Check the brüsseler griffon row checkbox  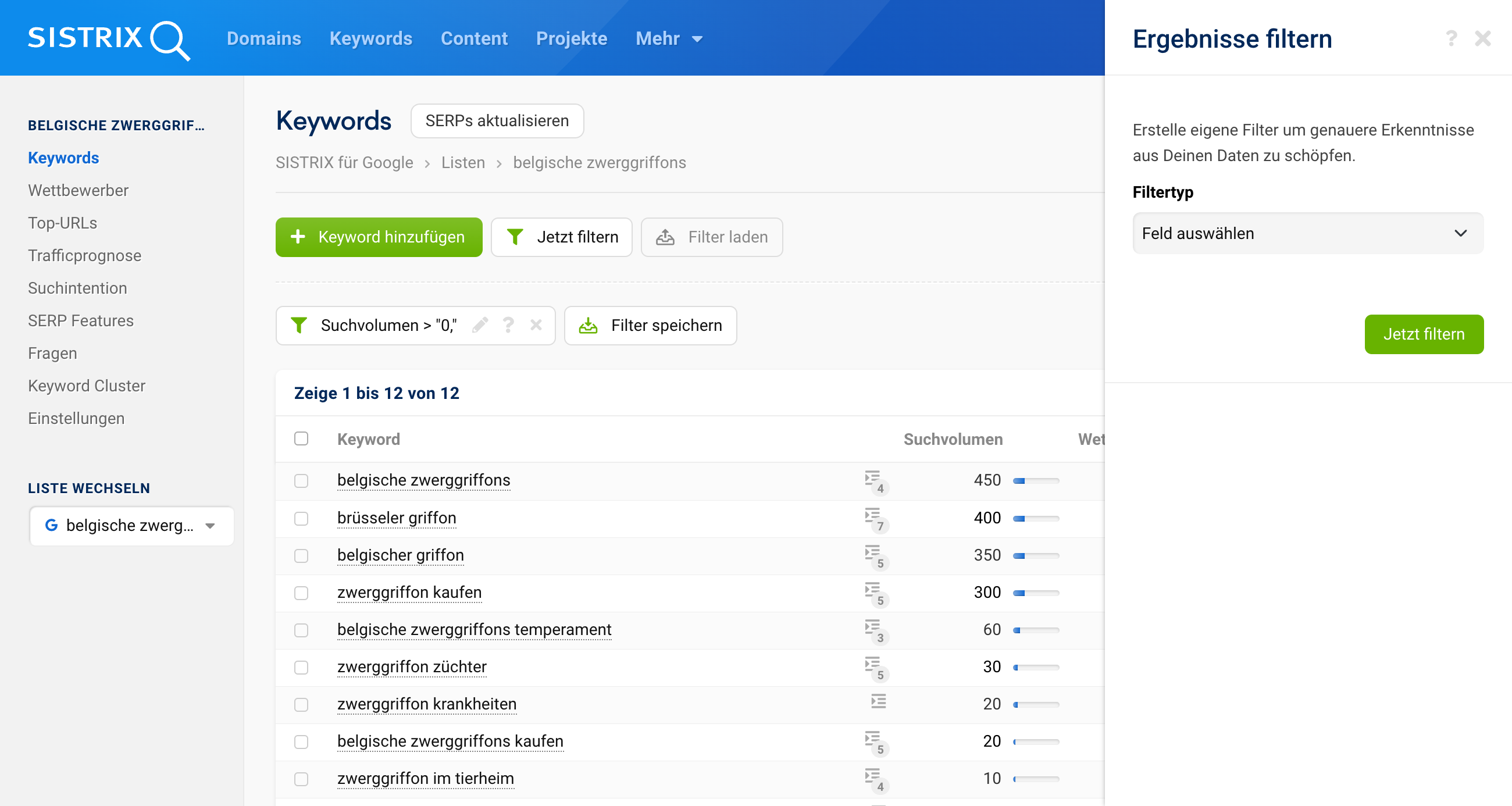click(x=301, y=518)
